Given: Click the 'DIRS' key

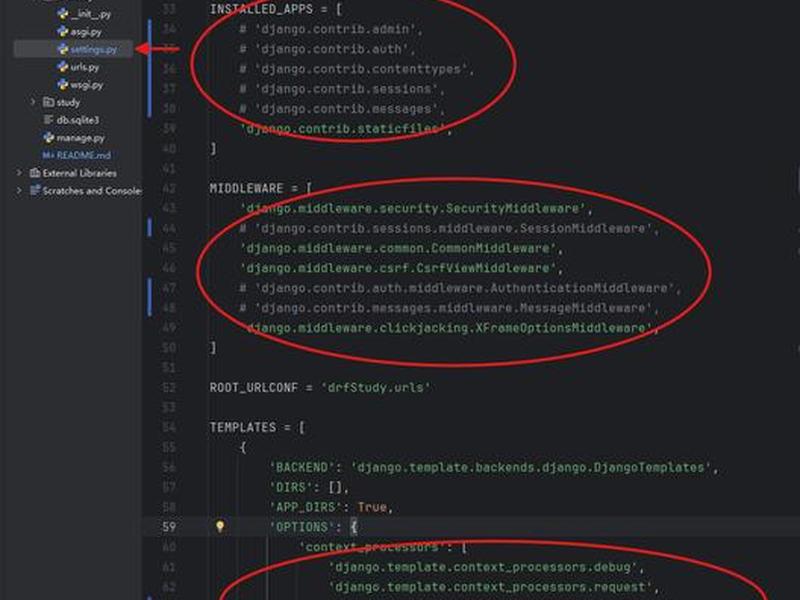Looking at the screenshot, I should click(x=291, y=487).
